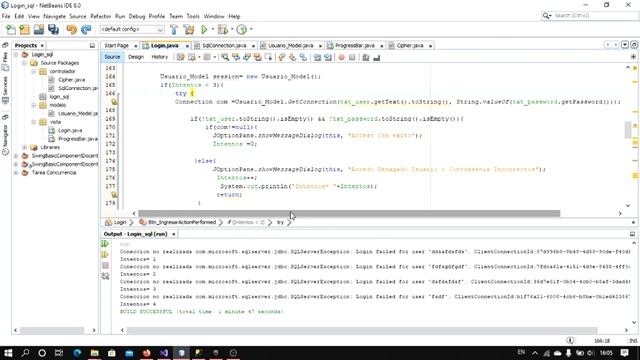Click the taskbar Search icon
Image resolution: width=640 pixels, height=360 pixels.
[x=25, y=353]
